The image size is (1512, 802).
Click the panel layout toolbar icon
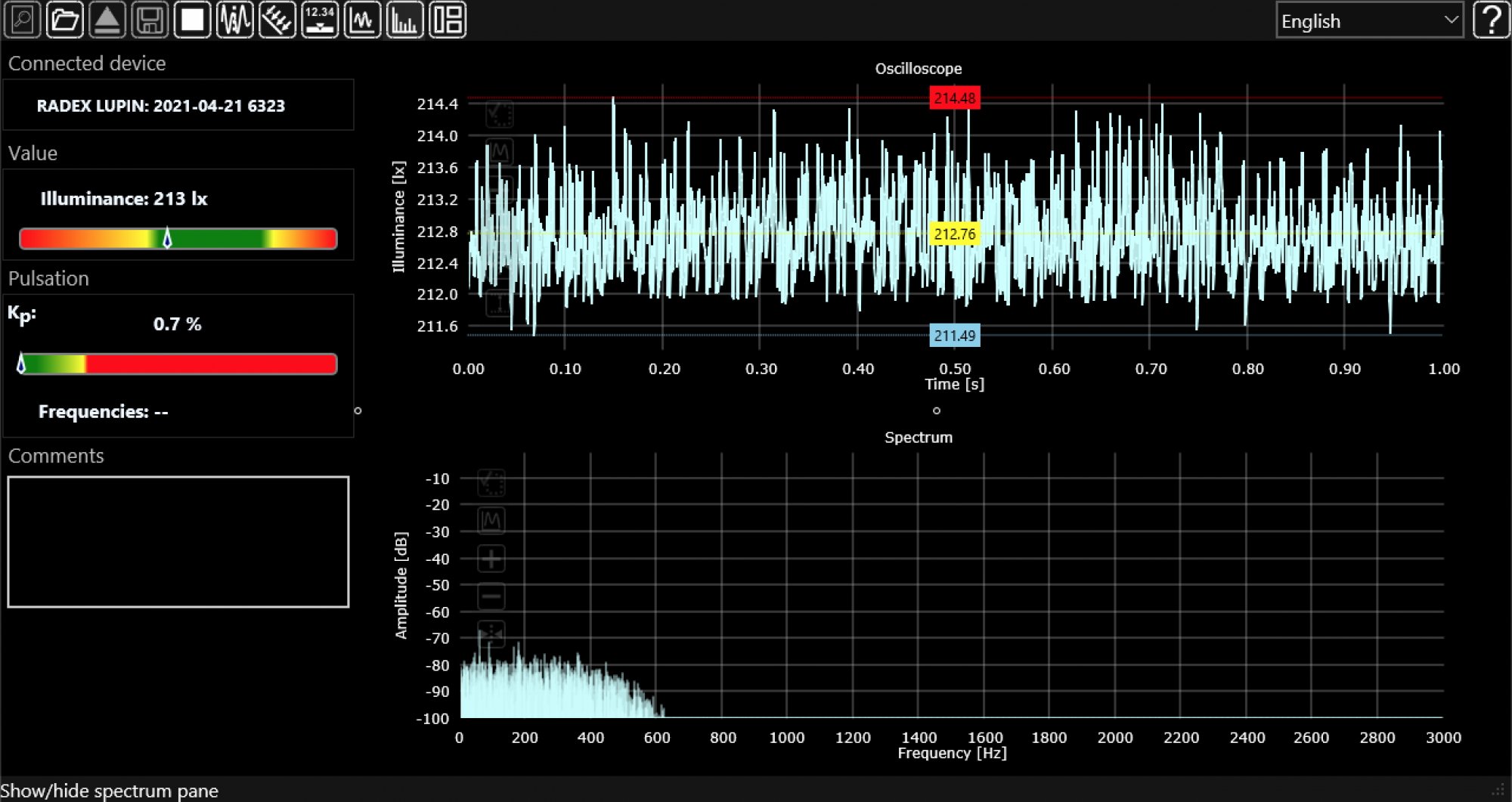tap(448, 20)
